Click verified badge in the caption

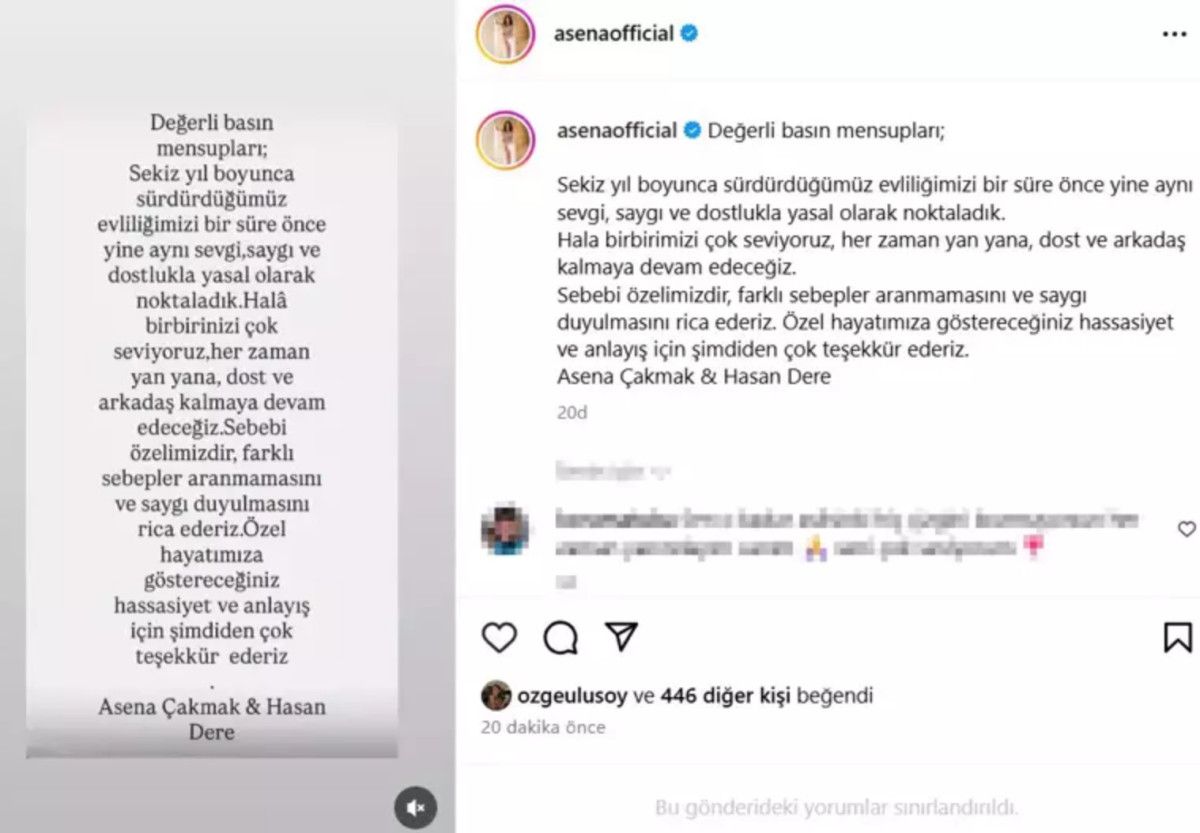(691, 130)
